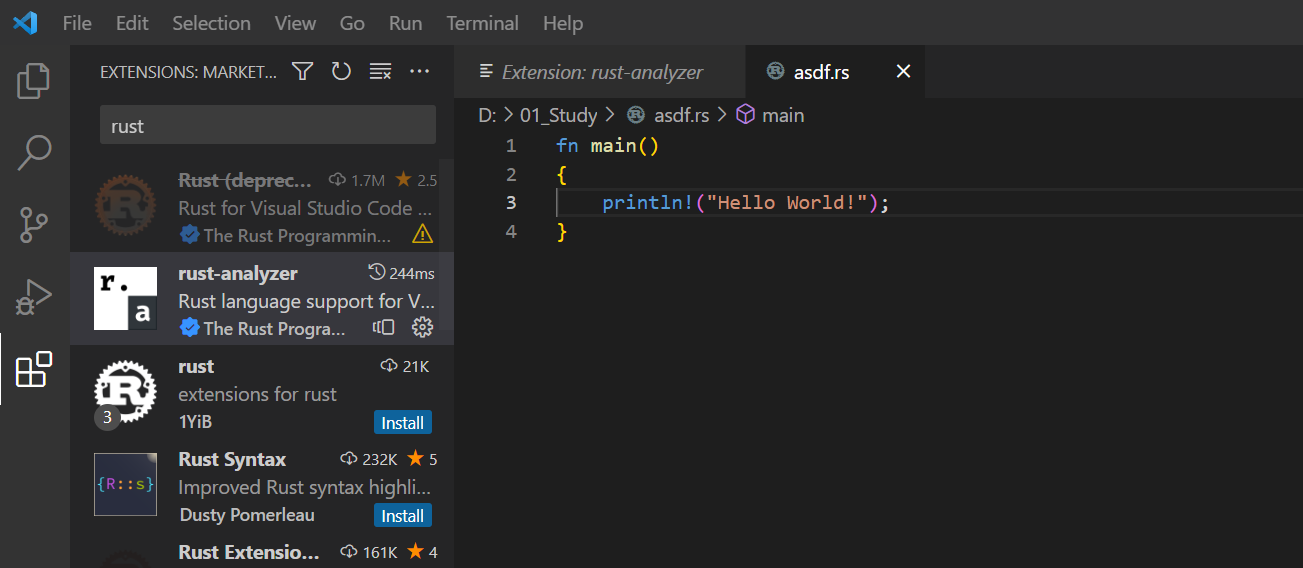Click the 21K download count

click(405, 366)
